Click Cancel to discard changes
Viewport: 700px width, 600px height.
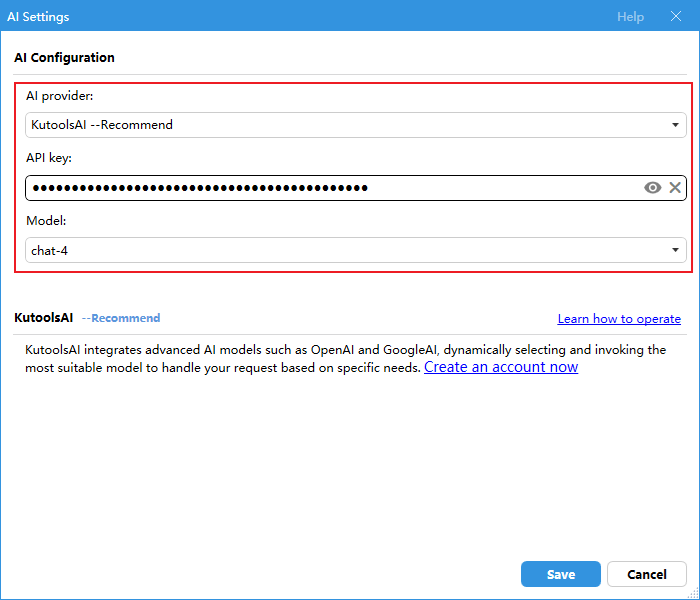point(646,574)
